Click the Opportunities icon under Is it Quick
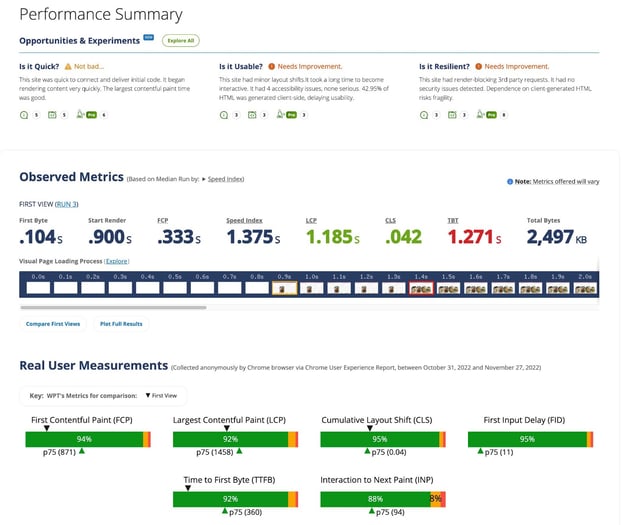The width and height of the screenshot is (624, 525). [24, 115]
